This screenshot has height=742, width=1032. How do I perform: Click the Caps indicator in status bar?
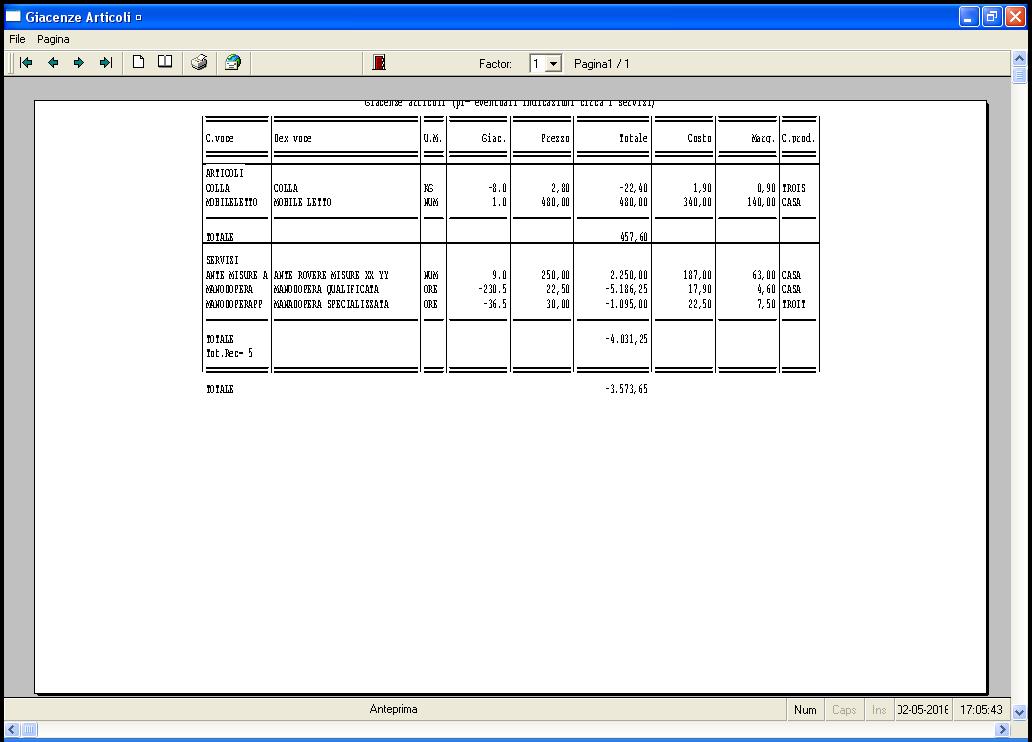[x=844, y=710]
